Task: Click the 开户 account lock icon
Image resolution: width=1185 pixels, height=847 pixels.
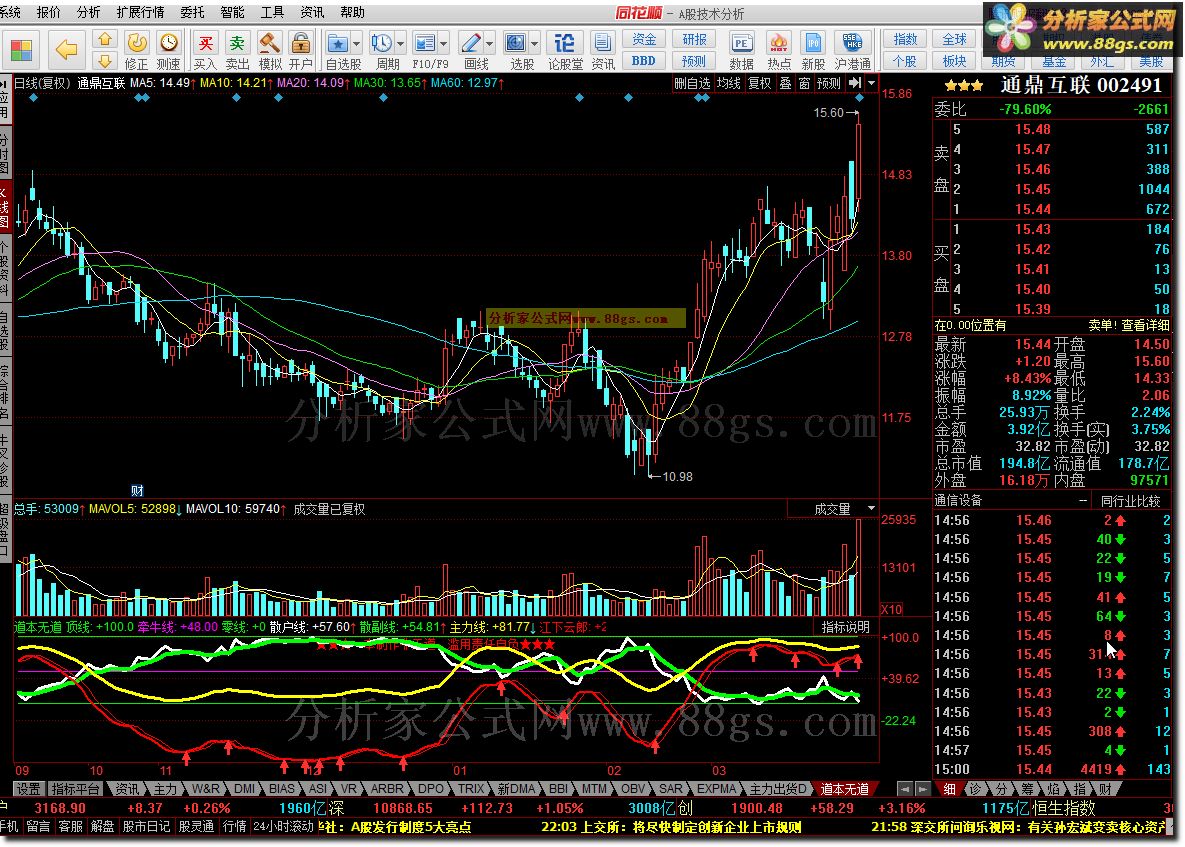Action: tap(301, 51)
